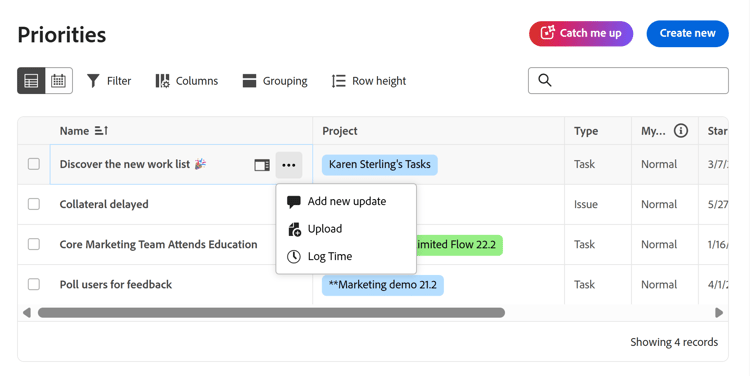Sort by the Name column sort icon
The width and height of the screenshot is (750, 376).
pos(101,131)
